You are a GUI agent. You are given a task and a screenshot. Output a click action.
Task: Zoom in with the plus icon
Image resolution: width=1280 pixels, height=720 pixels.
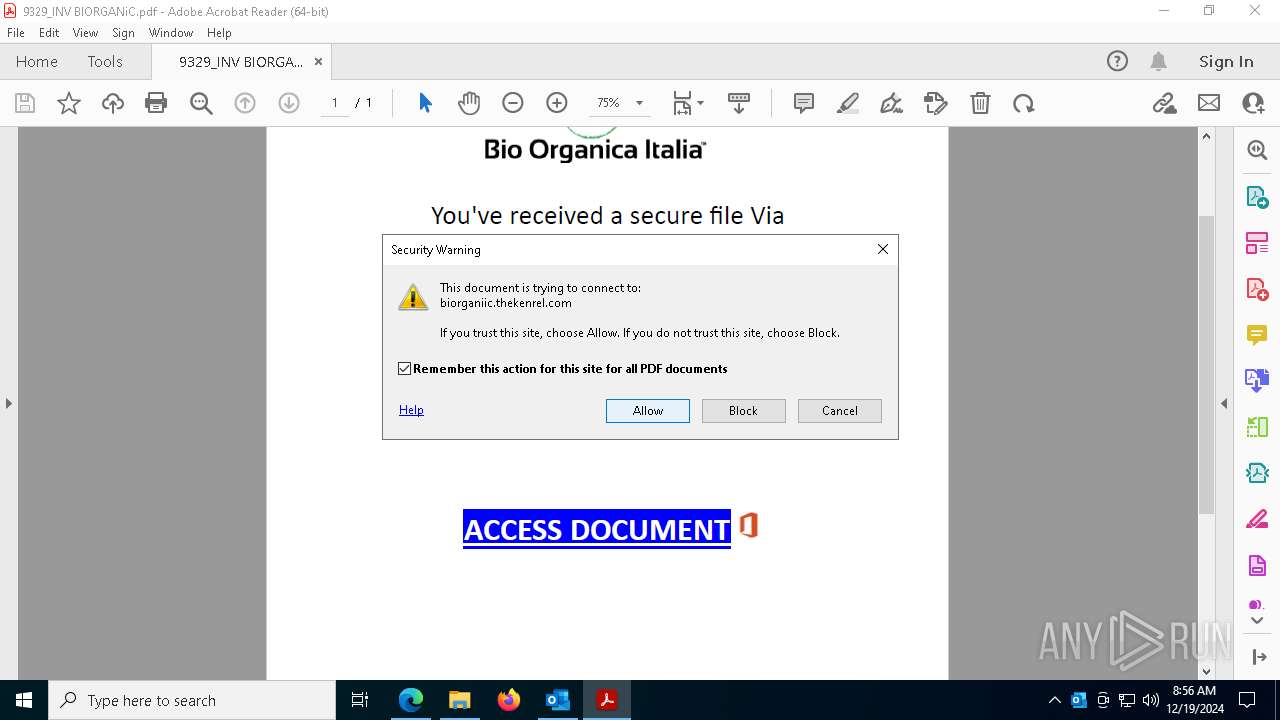557,103
